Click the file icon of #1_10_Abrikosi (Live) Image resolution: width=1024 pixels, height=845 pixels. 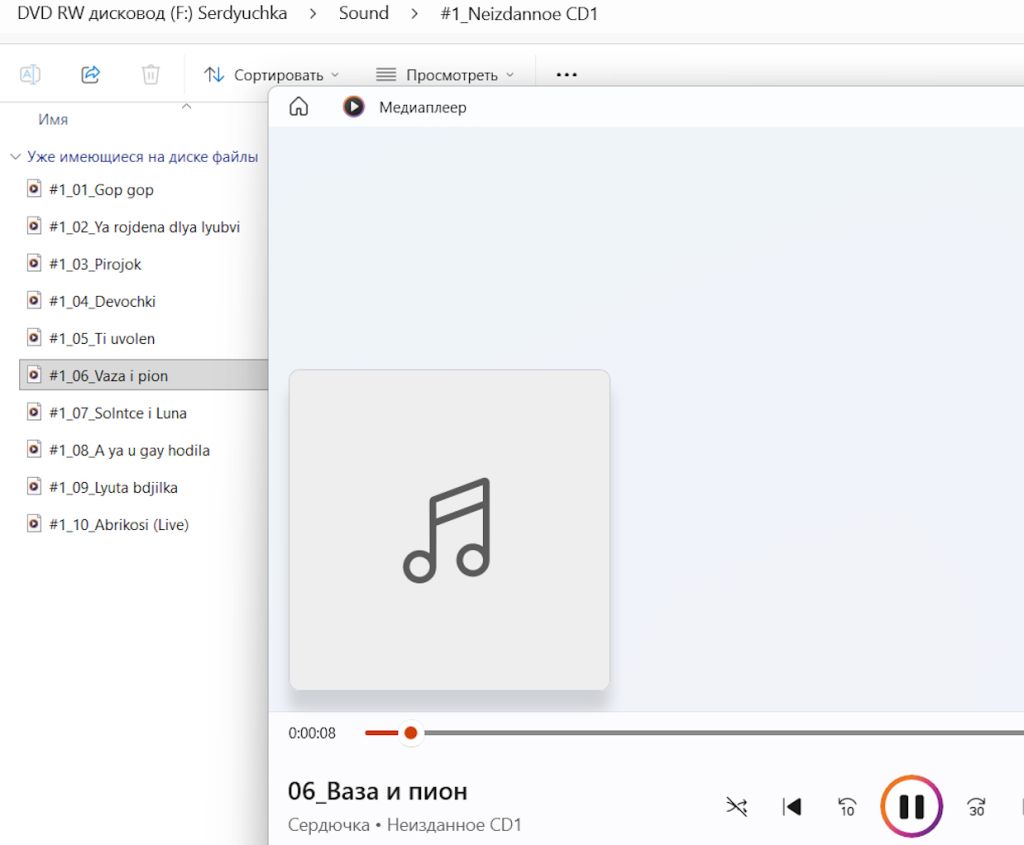[x=34, y=524]
